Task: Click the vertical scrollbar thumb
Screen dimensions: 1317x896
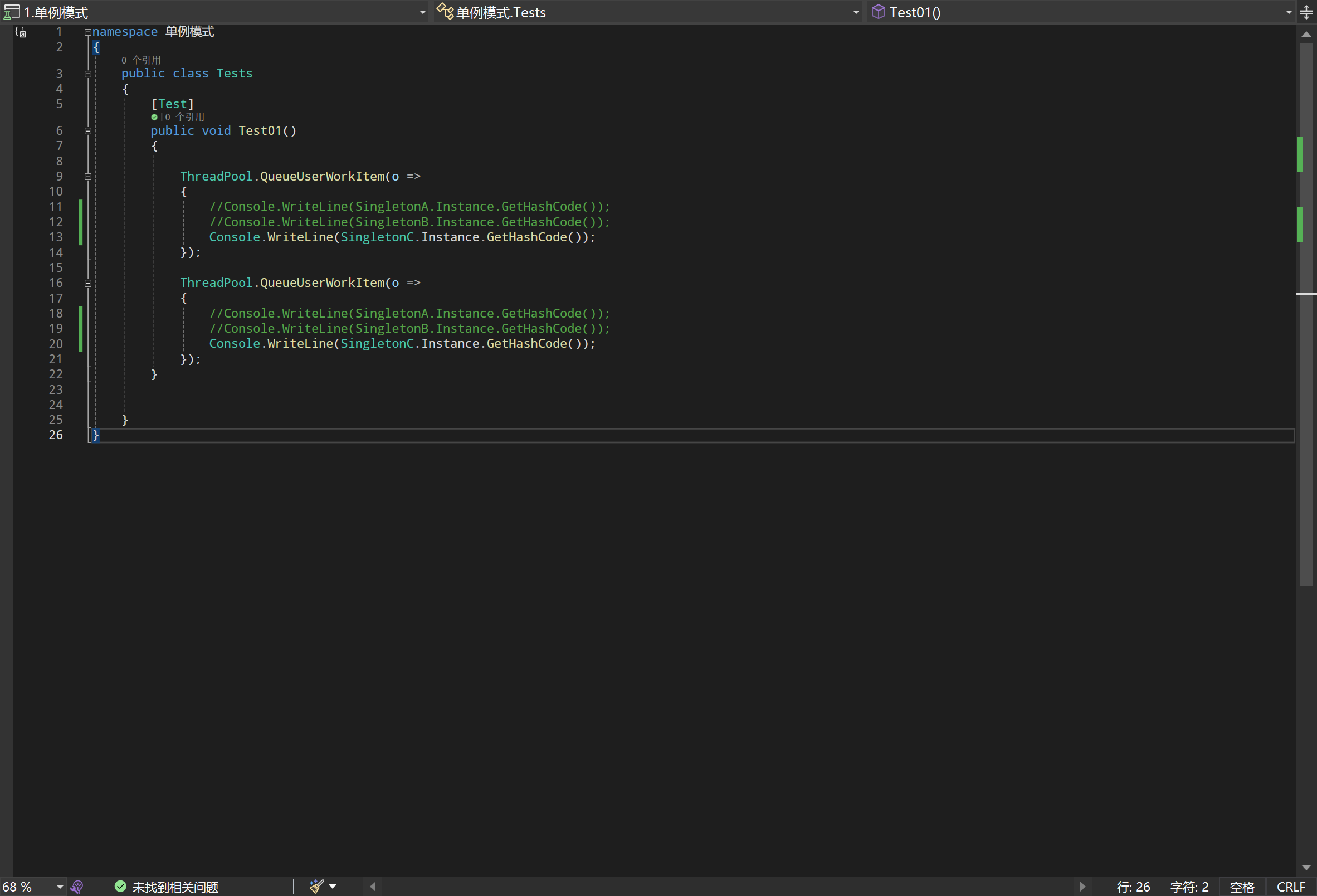Action: click(x=1306, y=314)
